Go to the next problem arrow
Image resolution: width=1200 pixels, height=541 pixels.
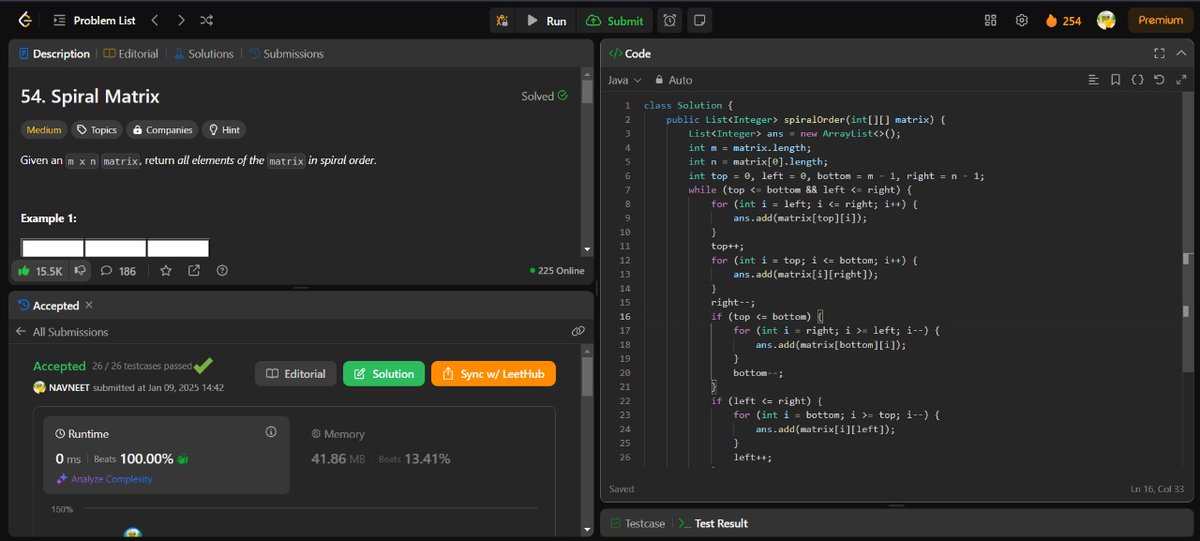tap(180, 20)
